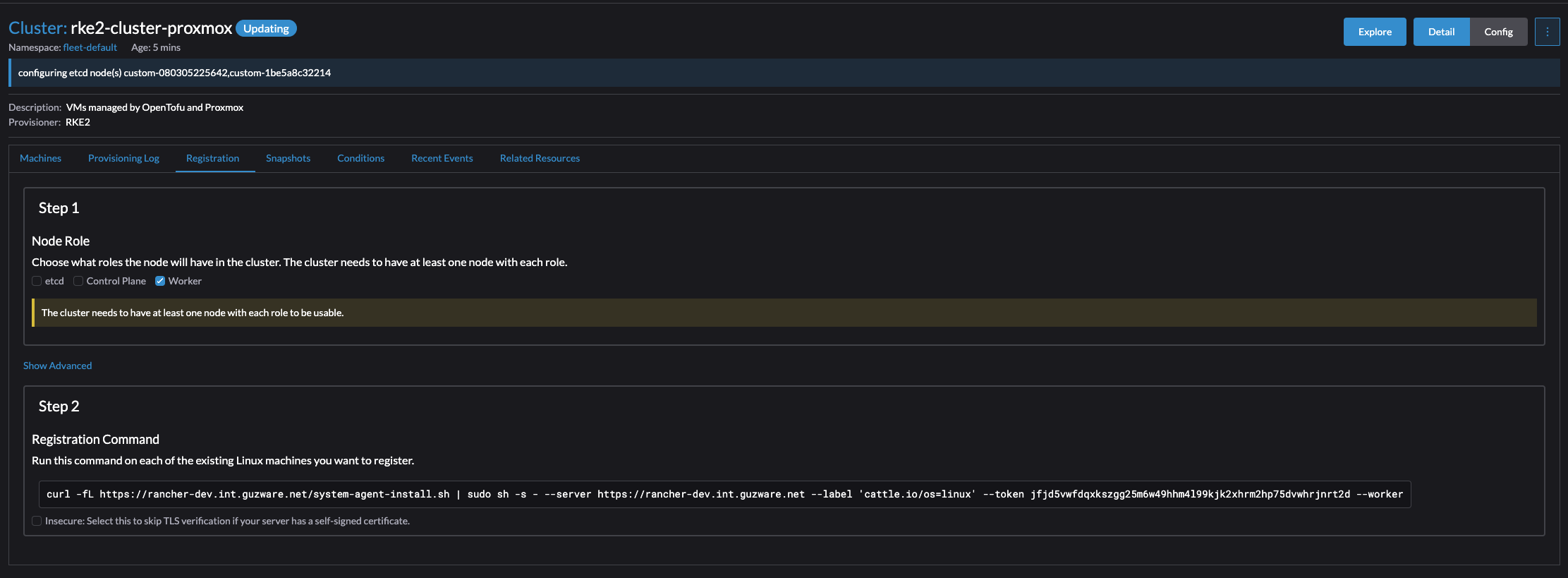Click the Step 1 heading

(59, 208)
